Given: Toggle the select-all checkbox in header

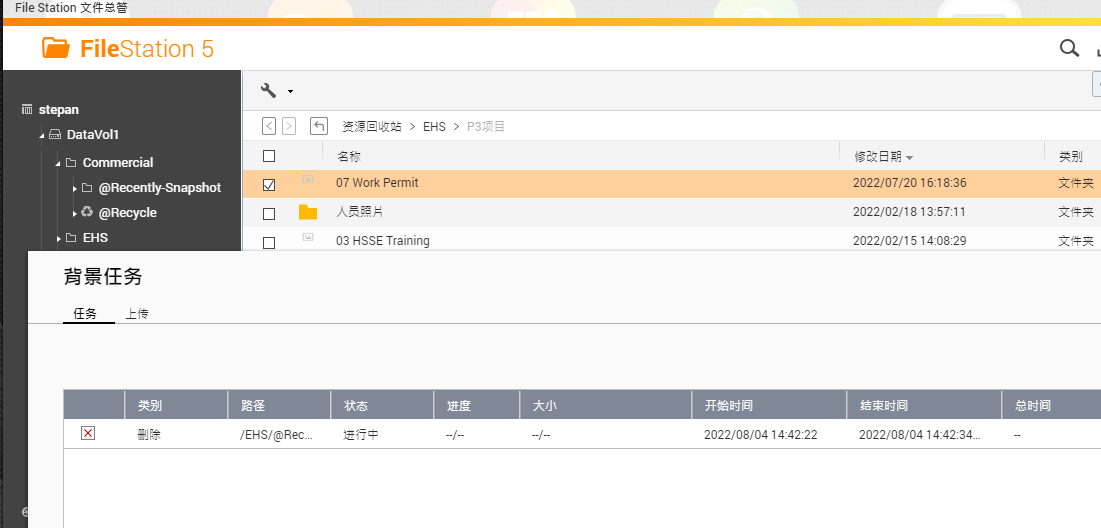Looking at the screenshot, I should [x=269, y=156].
